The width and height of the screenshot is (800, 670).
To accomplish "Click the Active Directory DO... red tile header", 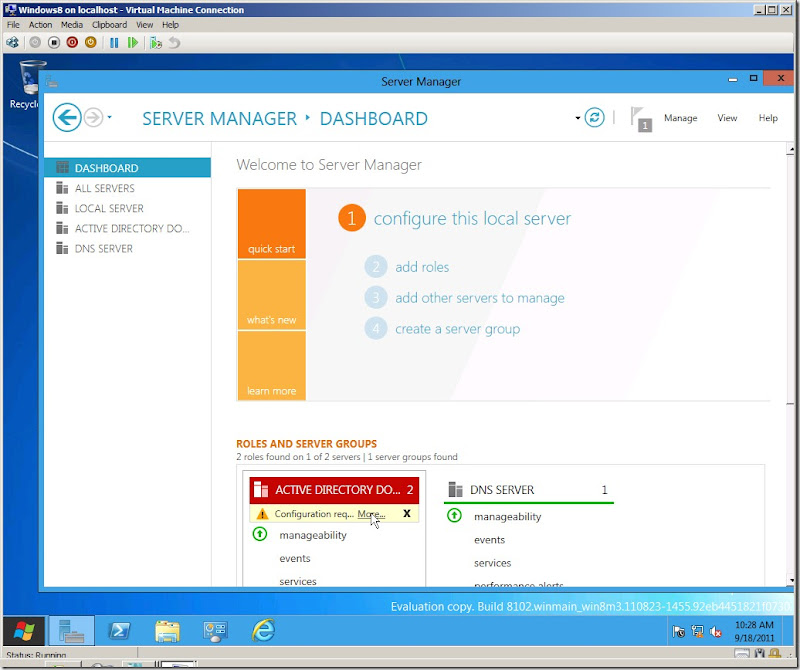I will pos(334,490).
